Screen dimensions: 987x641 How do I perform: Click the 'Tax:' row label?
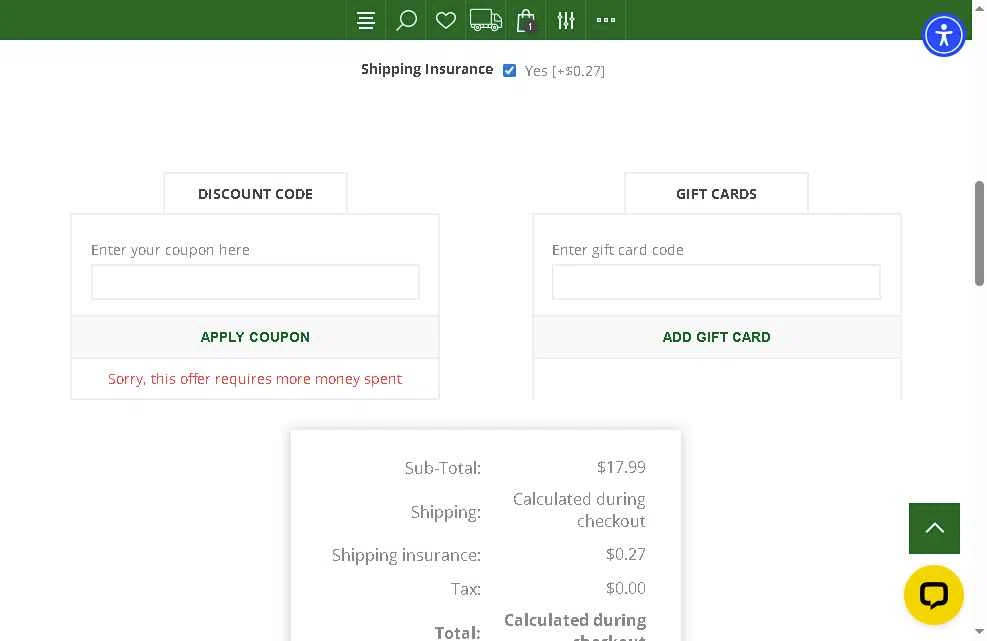coord(466,589)
